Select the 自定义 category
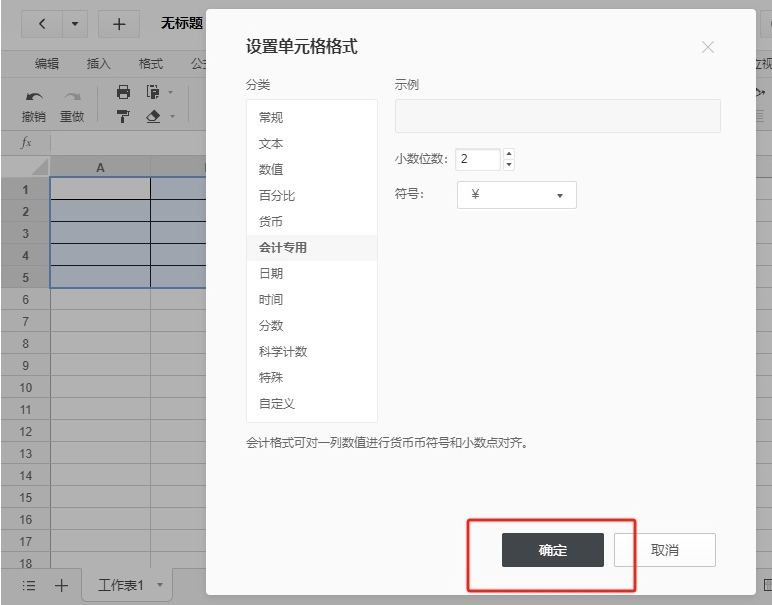 pyautogui.click(x=277, y=403)
